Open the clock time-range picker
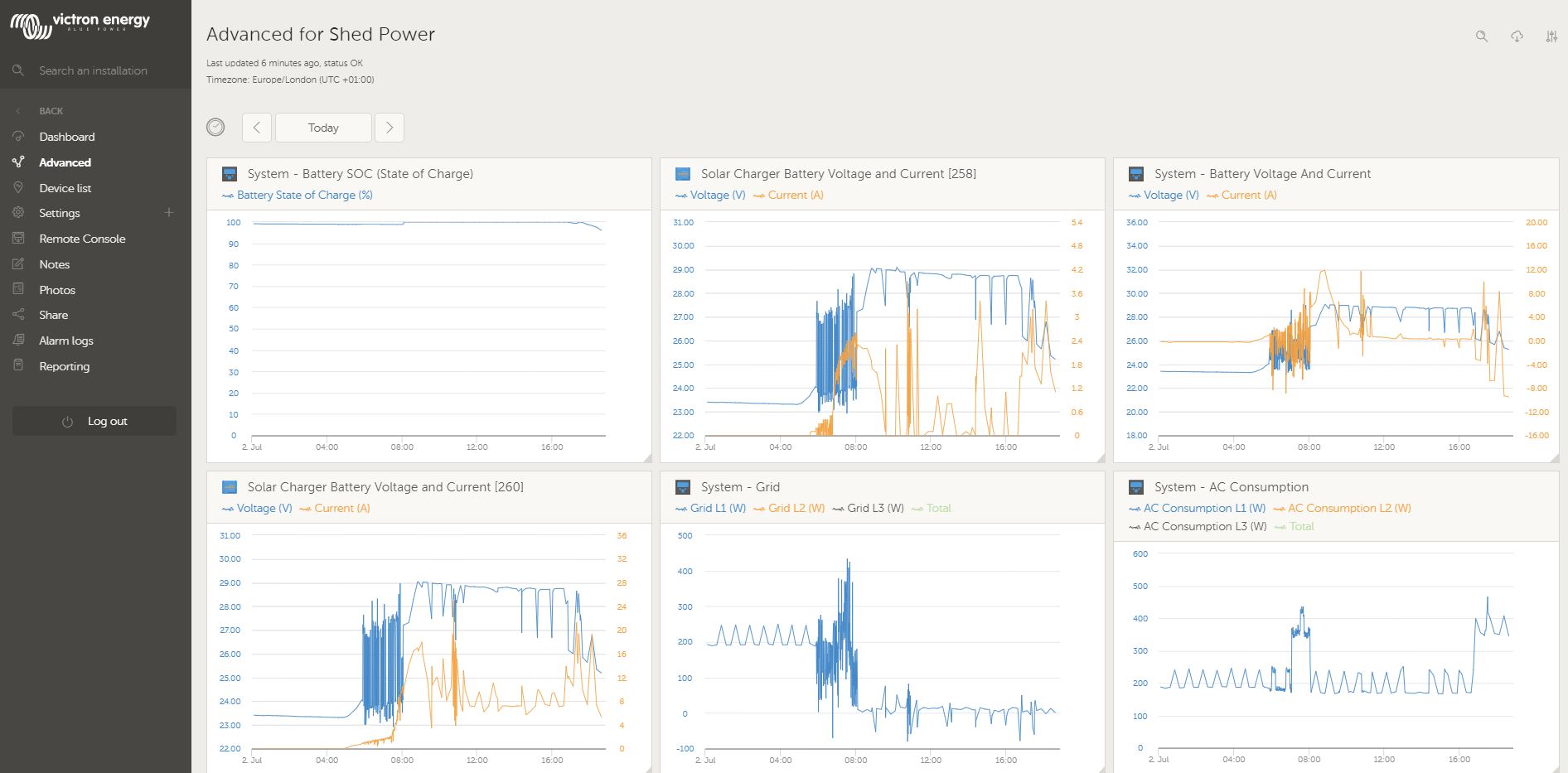 (x=215, y=127)
